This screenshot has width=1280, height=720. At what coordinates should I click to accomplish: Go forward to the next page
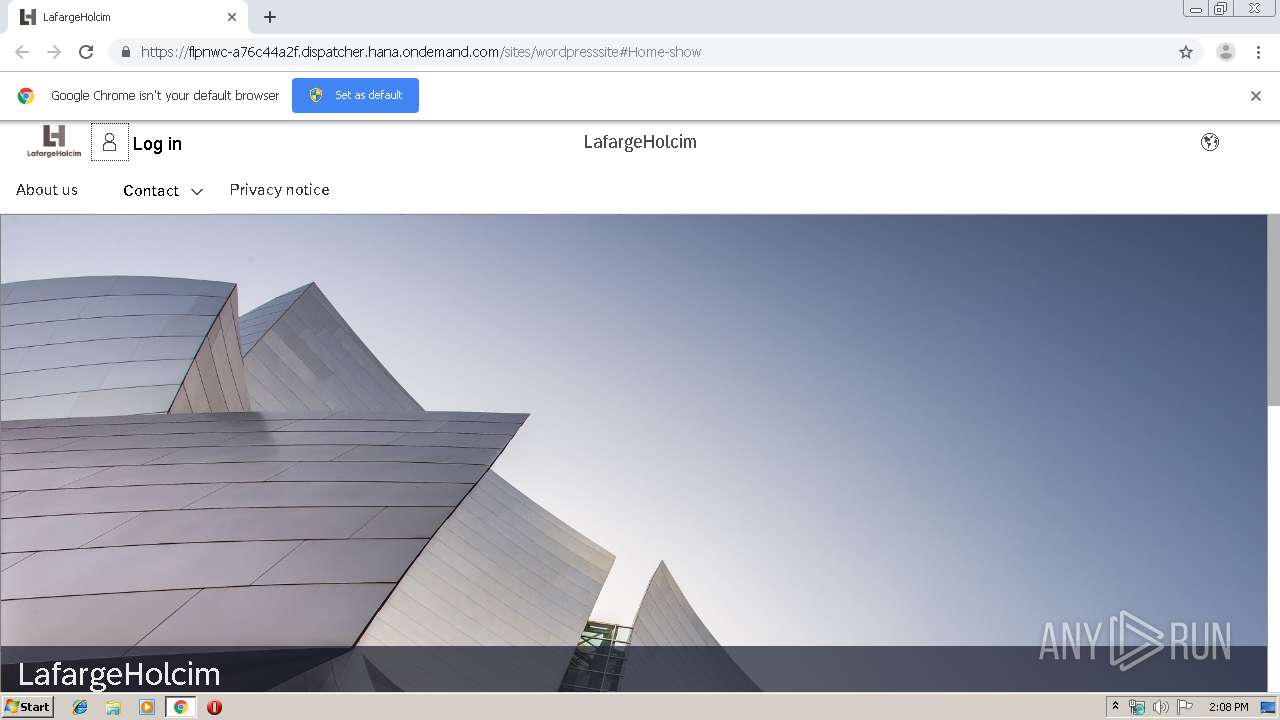point(54,52)
